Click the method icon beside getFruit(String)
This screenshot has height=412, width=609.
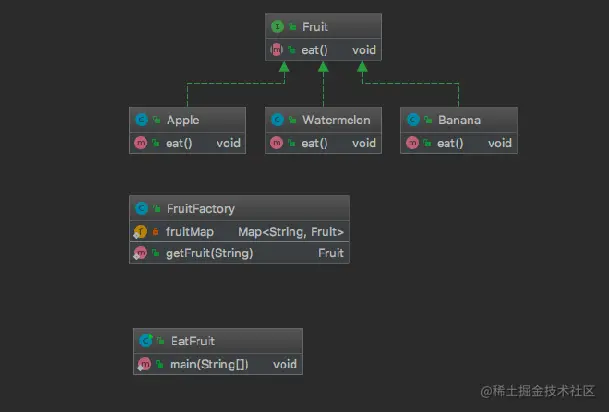click(x=140, y=253)
